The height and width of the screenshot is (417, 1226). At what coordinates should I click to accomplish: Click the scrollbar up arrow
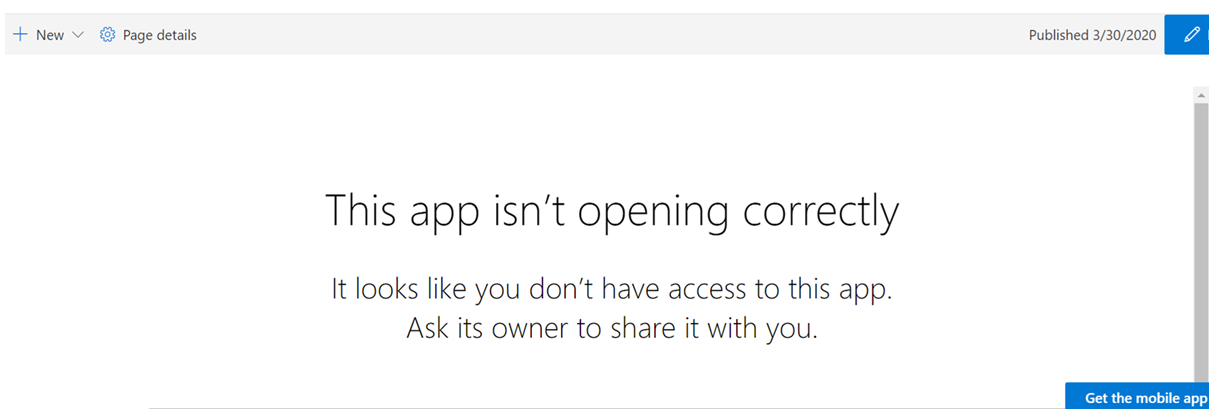click(x=1201, y=95)
